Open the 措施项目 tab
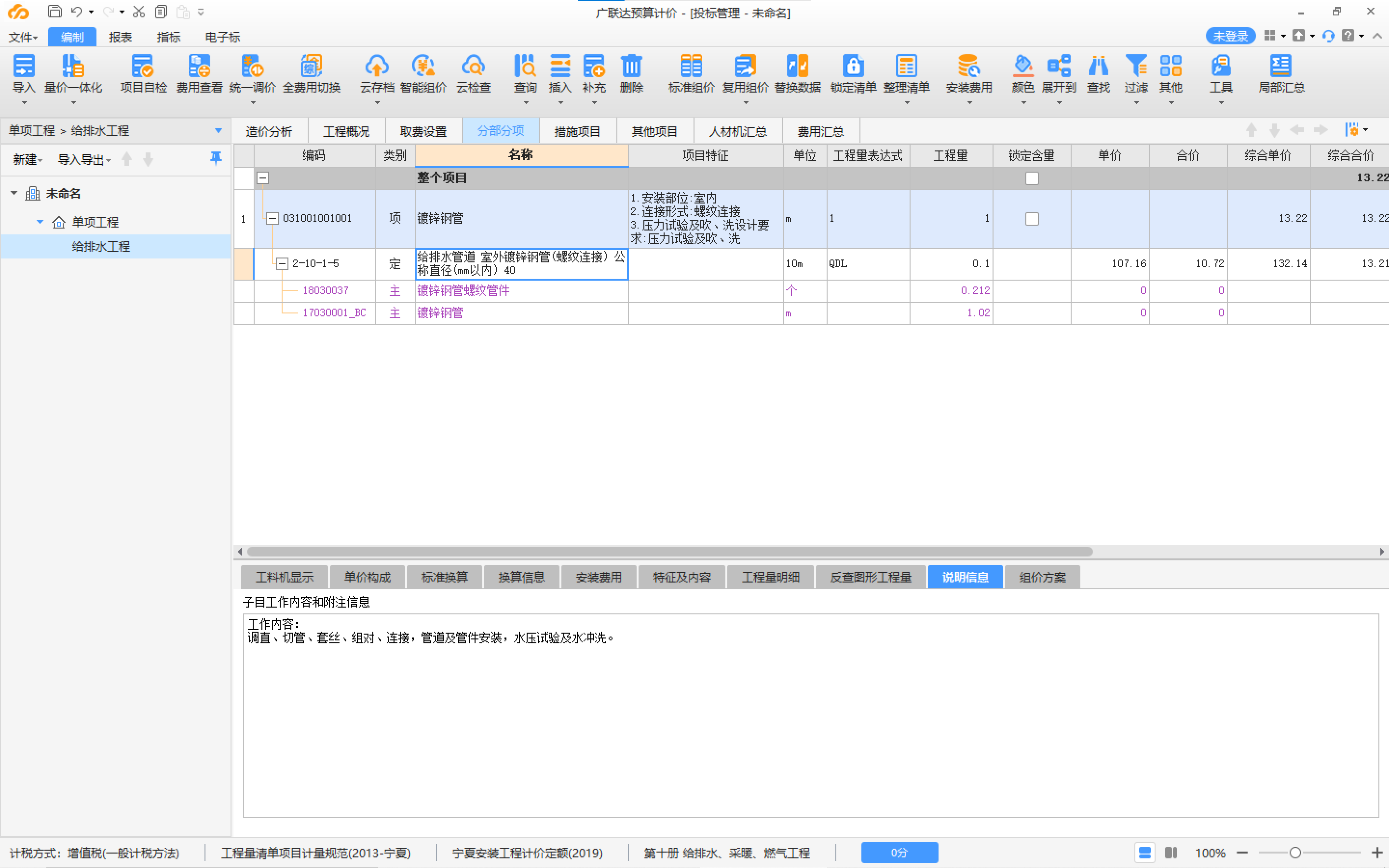 pos(577,132)
